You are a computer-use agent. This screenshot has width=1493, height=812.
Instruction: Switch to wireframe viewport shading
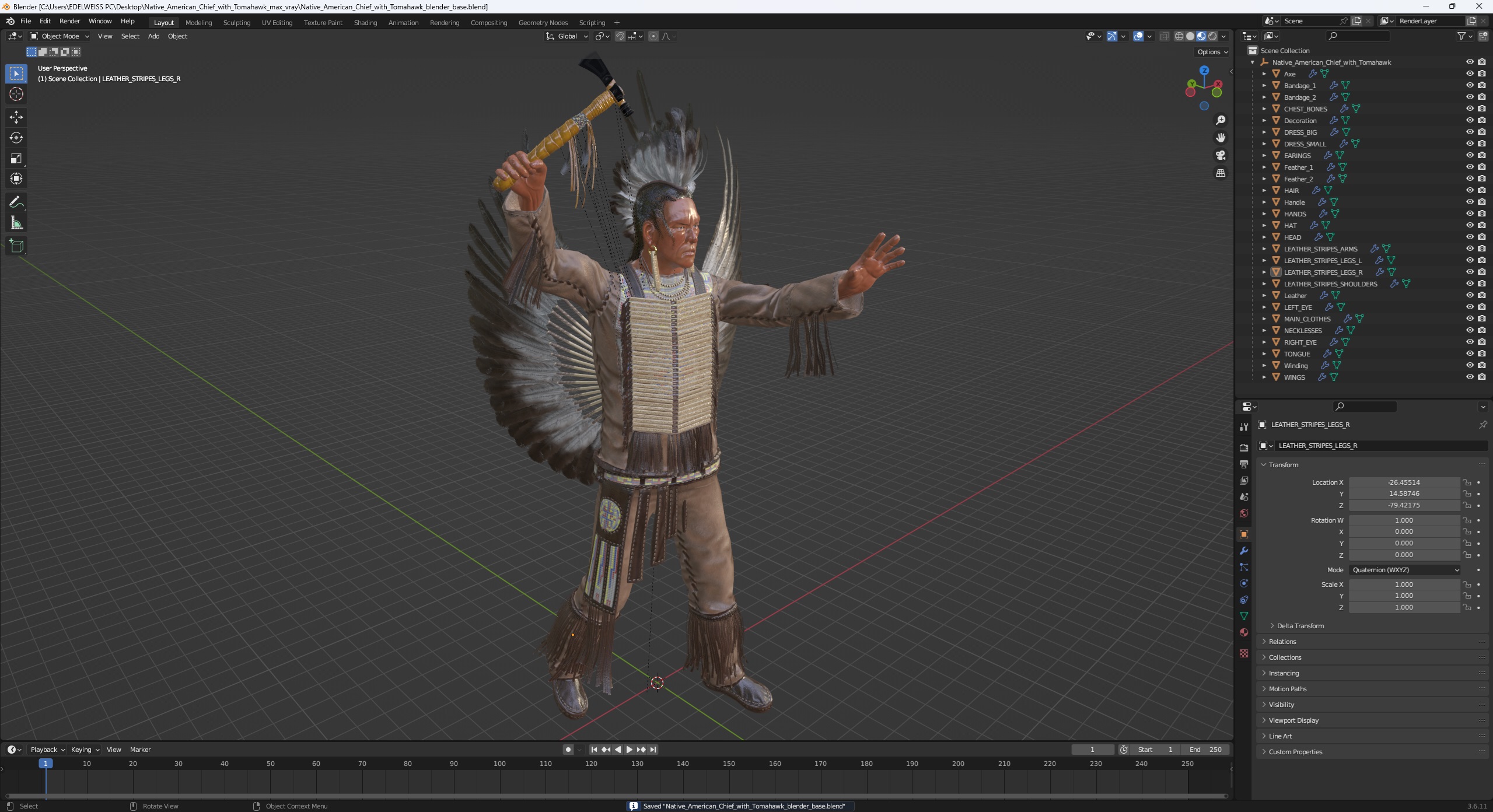[x=1179, y=36]
